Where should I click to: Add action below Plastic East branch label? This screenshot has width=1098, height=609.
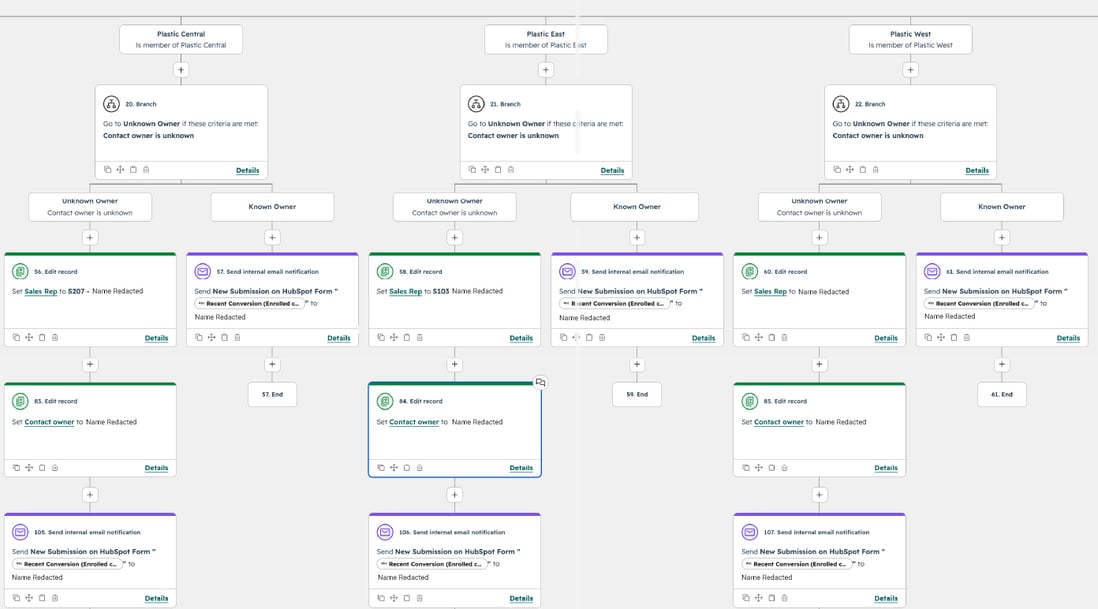[545, 70]
